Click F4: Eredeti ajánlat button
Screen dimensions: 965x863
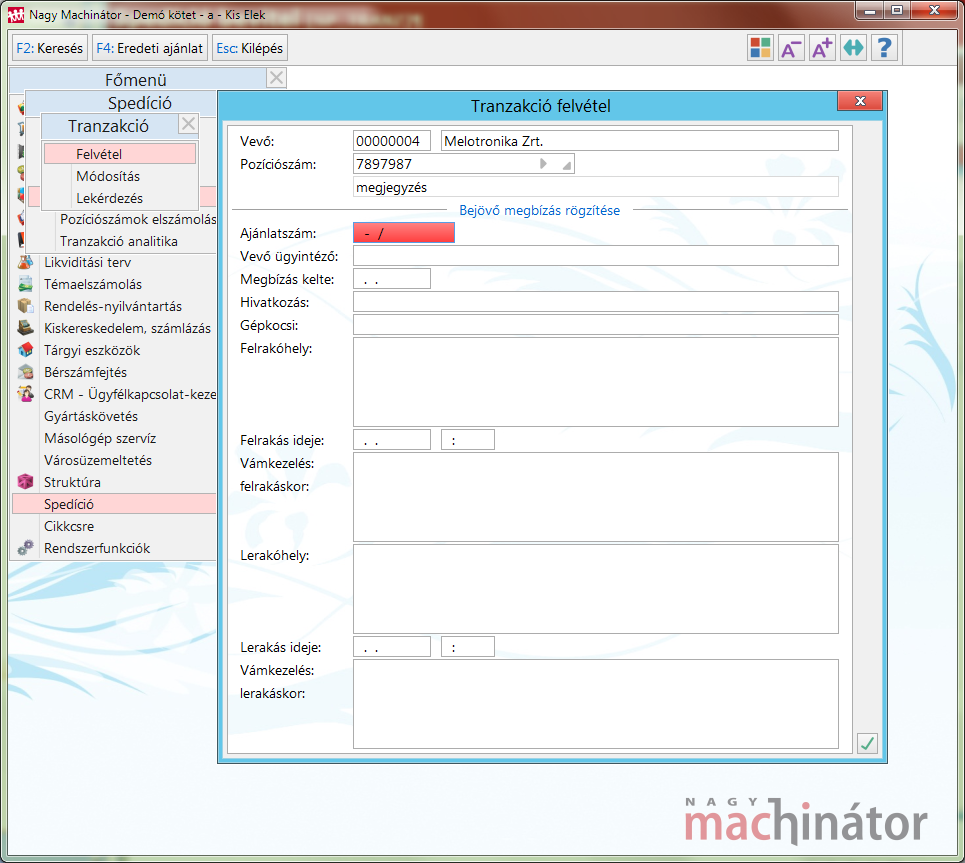coord(150,48)
